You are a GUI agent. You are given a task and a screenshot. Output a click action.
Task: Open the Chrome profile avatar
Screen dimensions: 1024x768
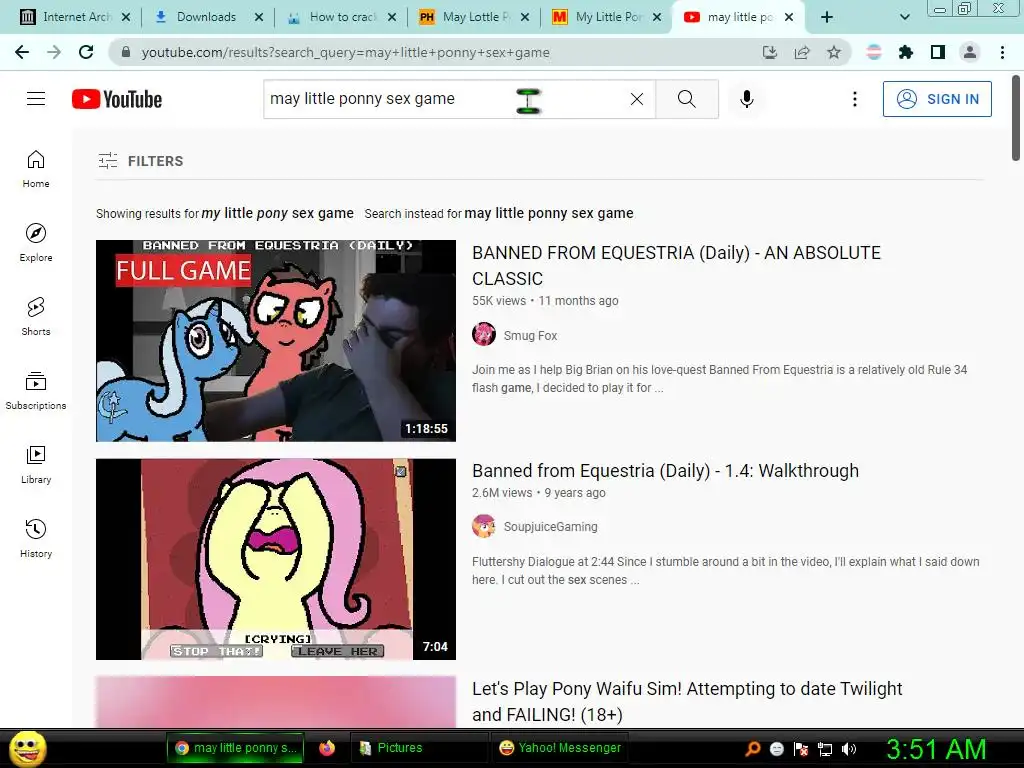click(970, 52)
